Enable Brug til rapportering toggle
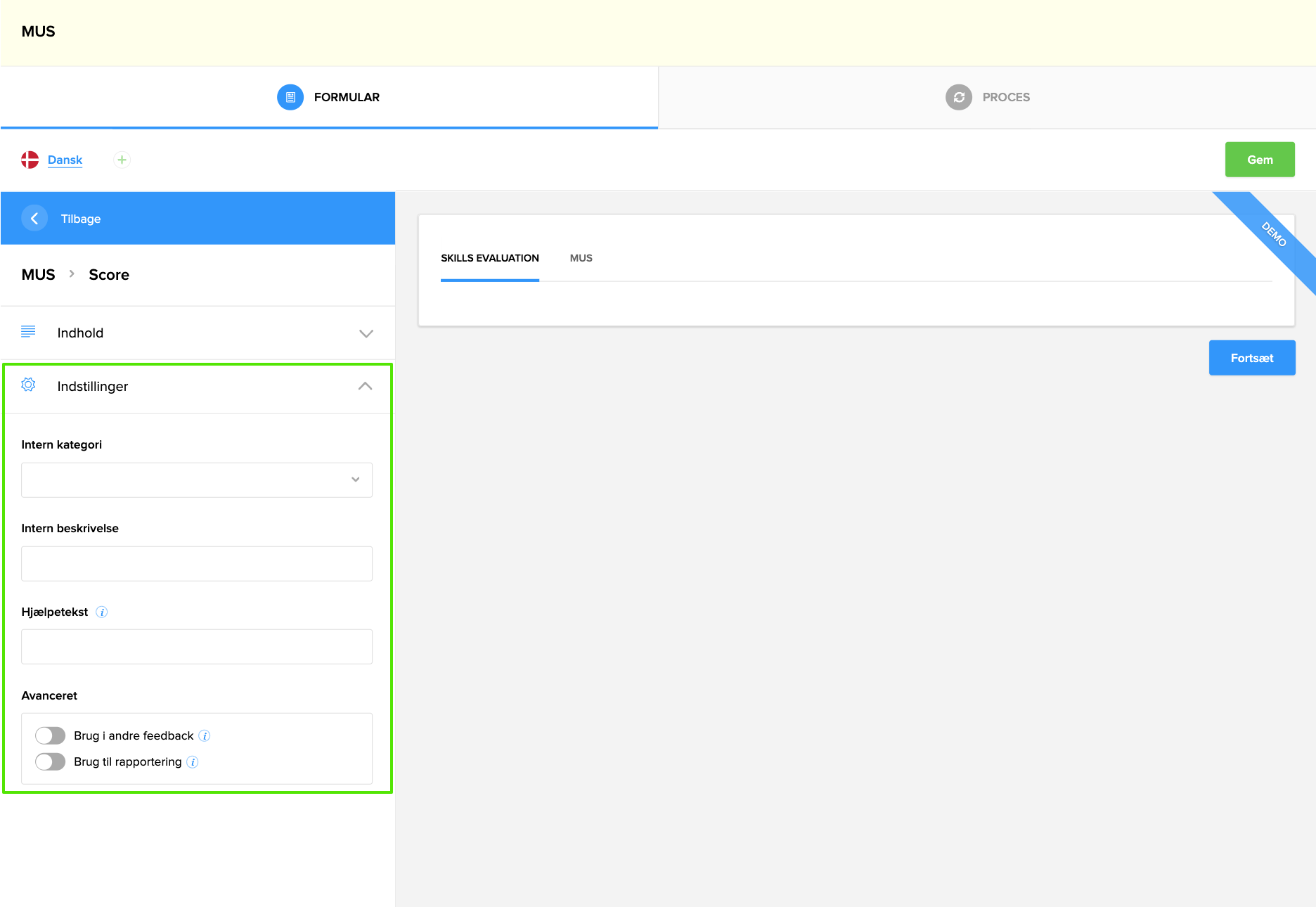1316x907 pixels. tap(51, 761)
